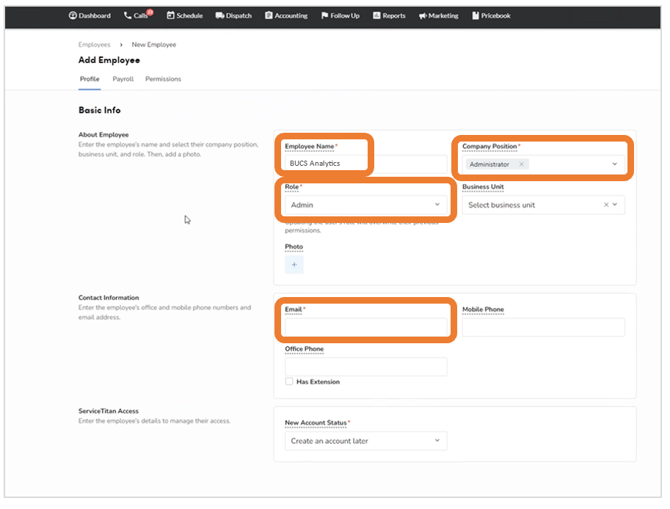Open the Calls section with notification badge
670x509 pixels.
pyautogui.click(x=138, y=16)
